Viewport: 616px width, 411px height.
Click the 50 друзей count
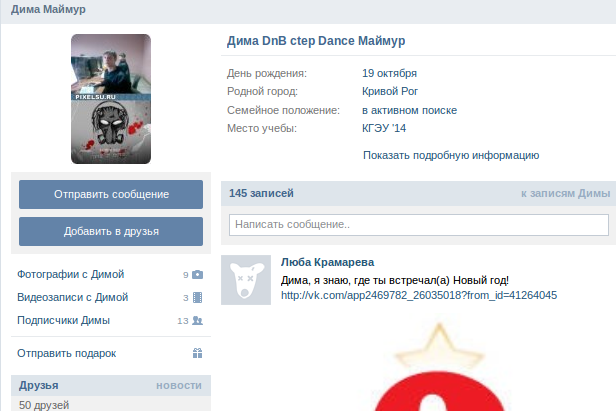pyautogui.click(x=44, y=405)
